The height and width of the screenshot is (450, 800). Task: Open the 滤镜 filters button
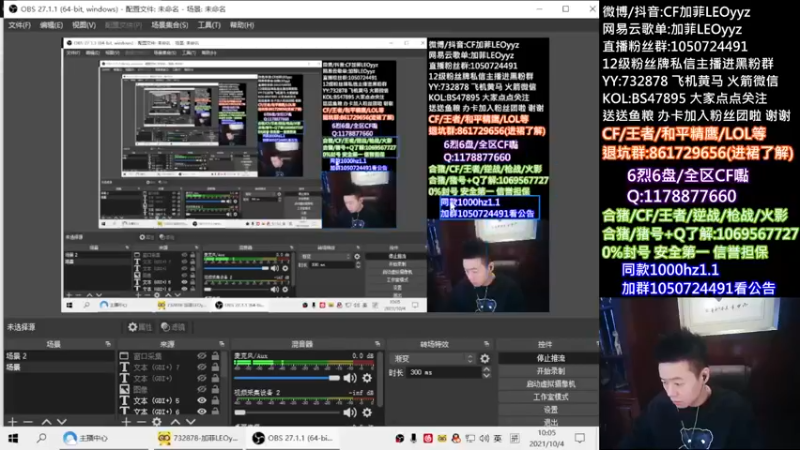click(x=173, y=327)
